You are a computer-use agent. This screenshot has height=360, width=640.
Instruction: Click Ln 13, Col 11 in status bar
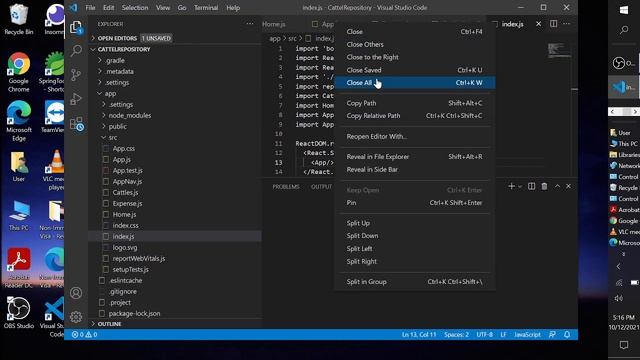419,334
